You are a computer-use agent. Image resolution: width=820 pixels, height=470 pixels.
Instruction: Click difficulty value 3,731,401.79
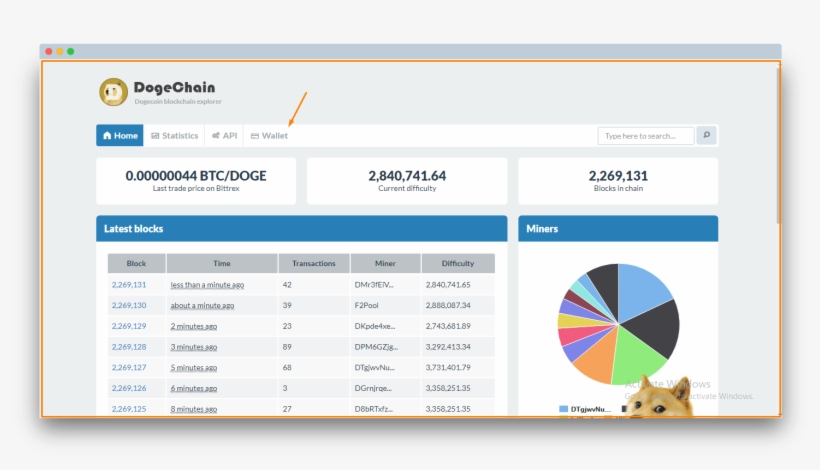point(448,368)
